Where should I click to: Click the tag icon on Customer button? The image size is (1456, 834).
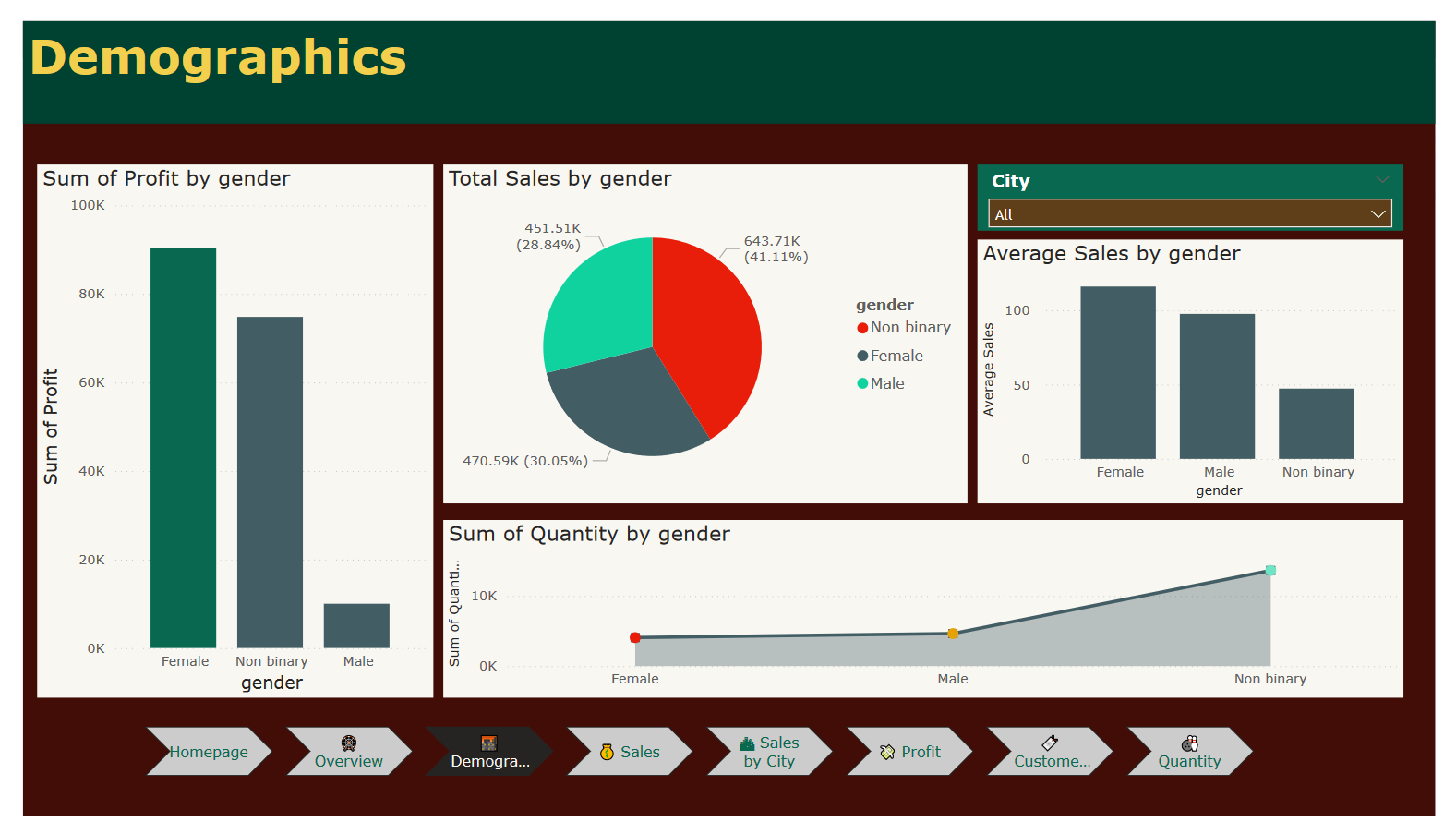(1050, 743)
